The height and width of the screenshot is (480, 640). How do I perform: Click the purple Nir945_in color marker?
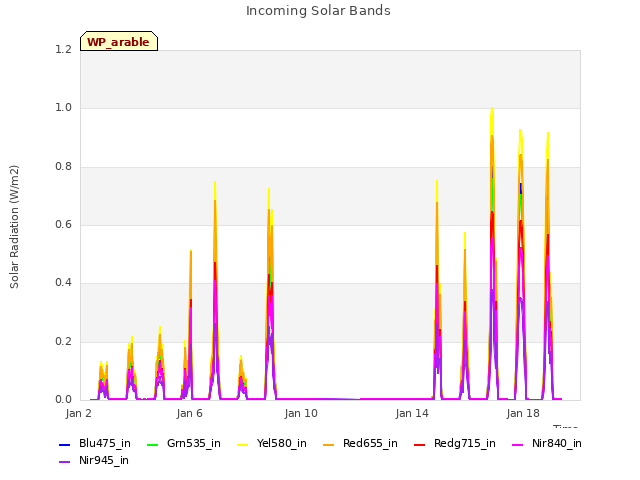click(64, 462)
